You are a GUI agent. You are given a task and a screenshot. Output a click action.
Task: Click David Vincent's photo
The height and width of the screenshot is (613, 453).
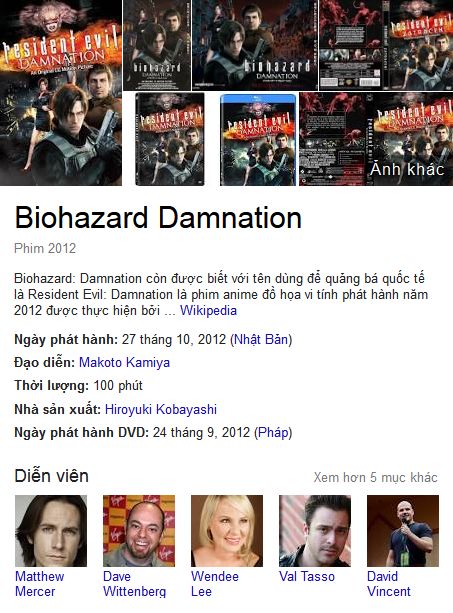click(x=403, y=531)
